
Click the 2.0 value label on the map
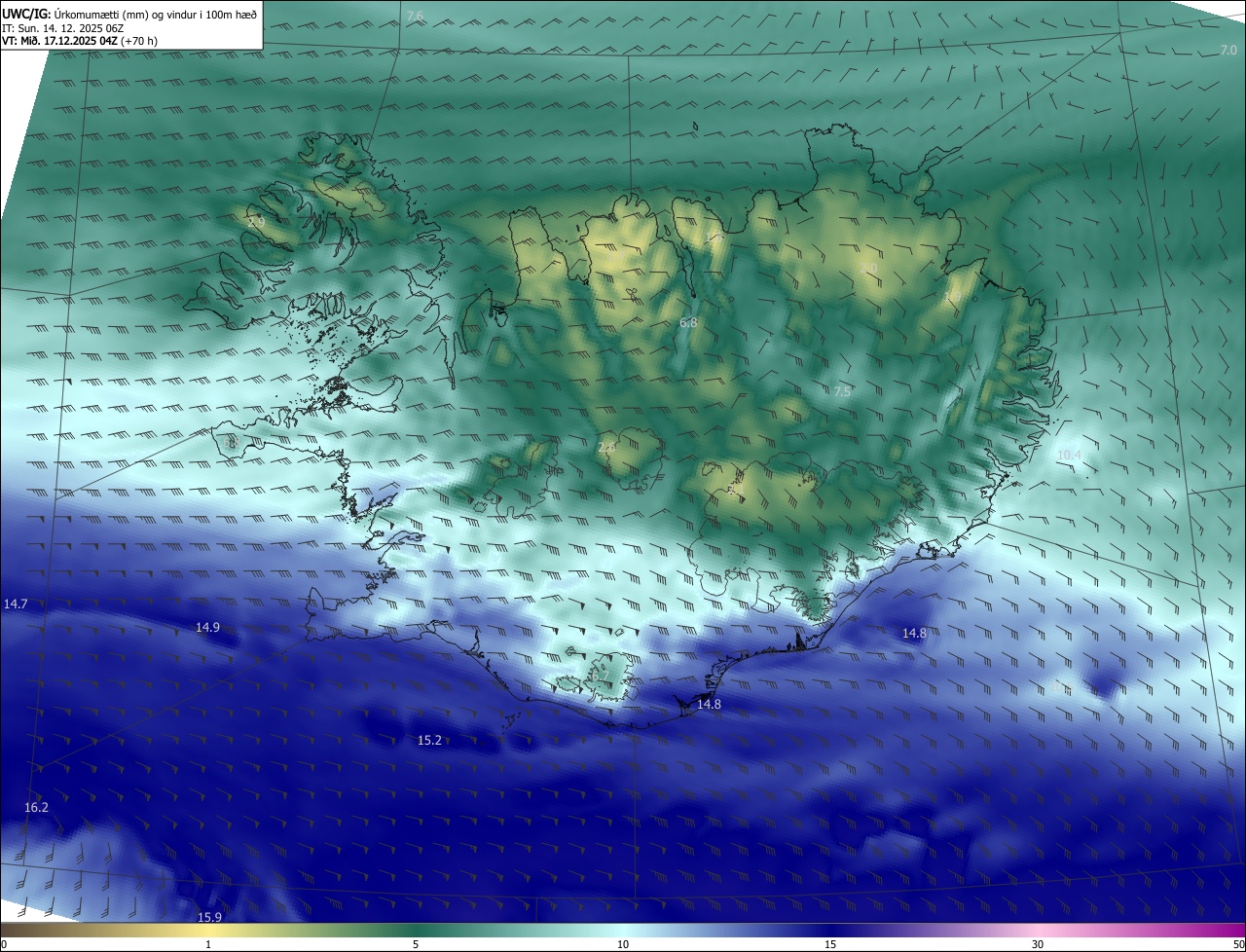(869, 268)
